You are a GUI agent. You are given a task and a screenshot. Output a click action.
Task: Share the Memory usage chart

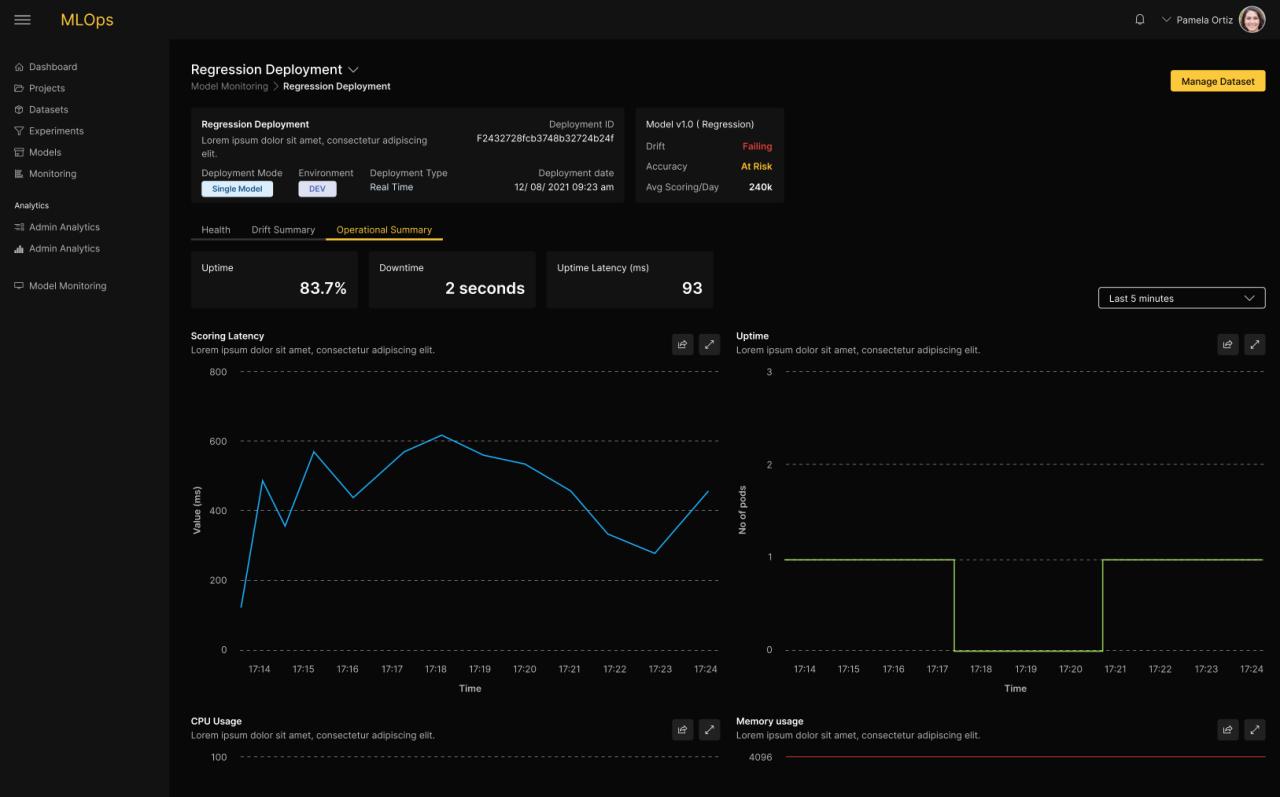[x=1227, y=730]
